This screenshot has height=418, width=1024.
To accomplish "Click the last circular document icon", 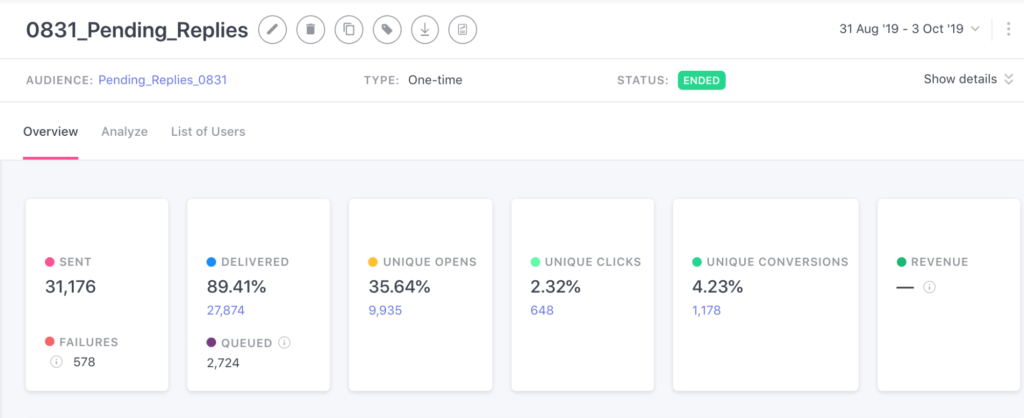I will point(462,30).
